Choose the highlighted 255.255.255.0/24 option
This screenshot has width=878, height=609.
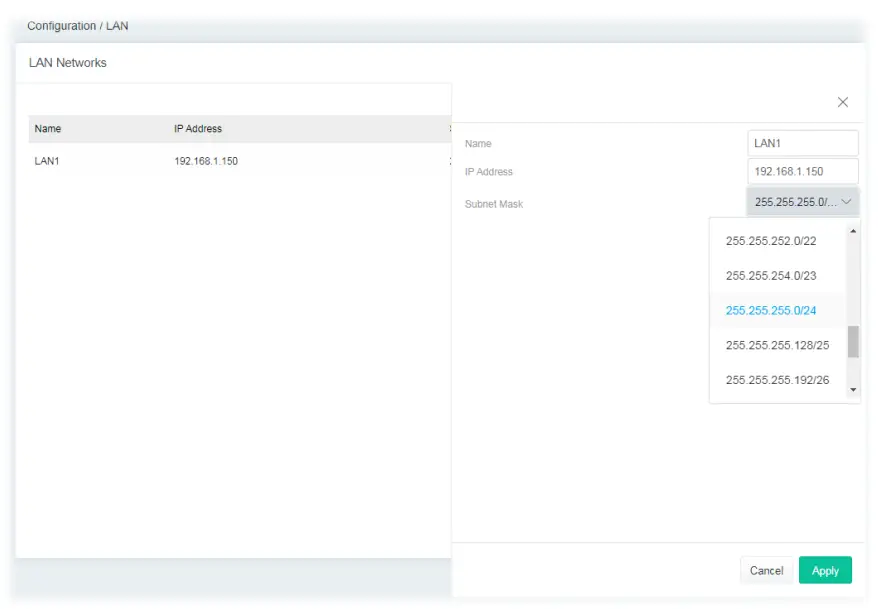pyautogui.click(x=777, y=310)
